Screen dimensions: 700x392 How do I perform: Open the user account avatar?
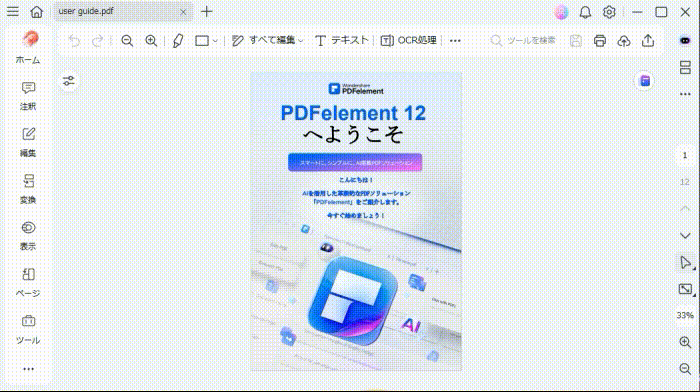(561, 12)
